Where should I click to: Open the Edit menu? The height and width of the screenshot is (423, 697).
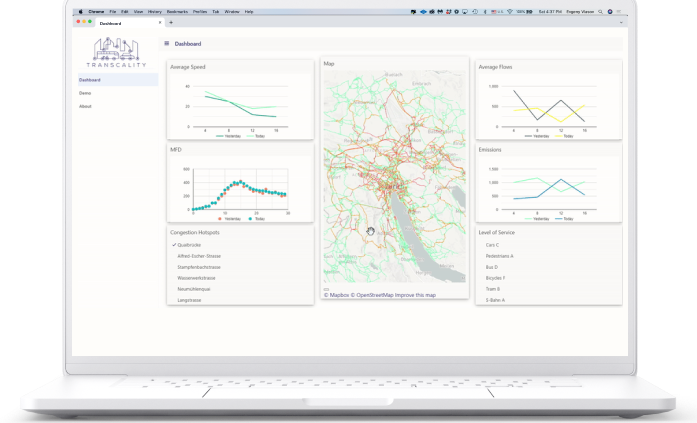point(125,12)
